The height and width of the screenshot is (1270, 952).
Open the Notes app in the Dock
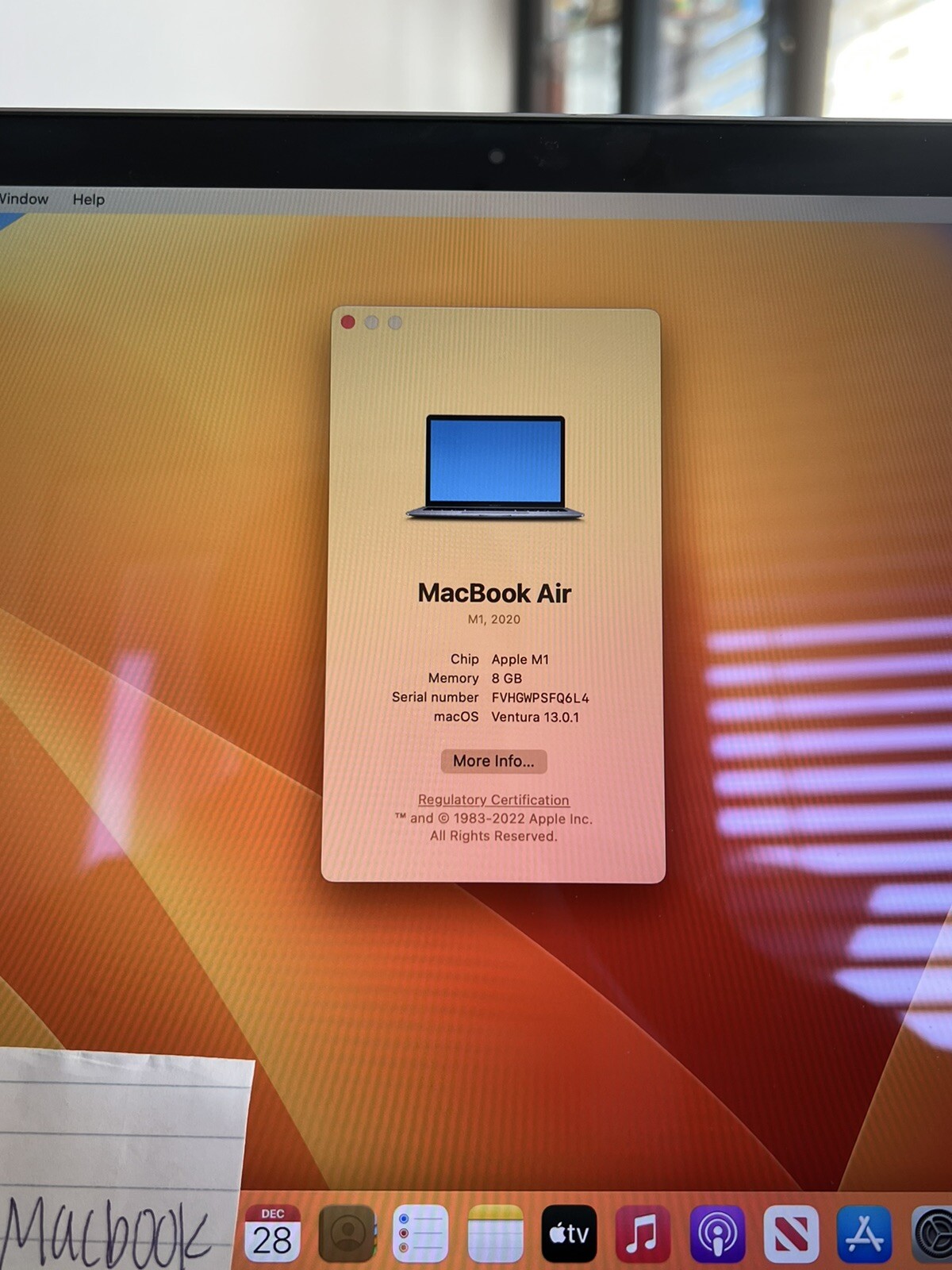(x=495, y=1233)
